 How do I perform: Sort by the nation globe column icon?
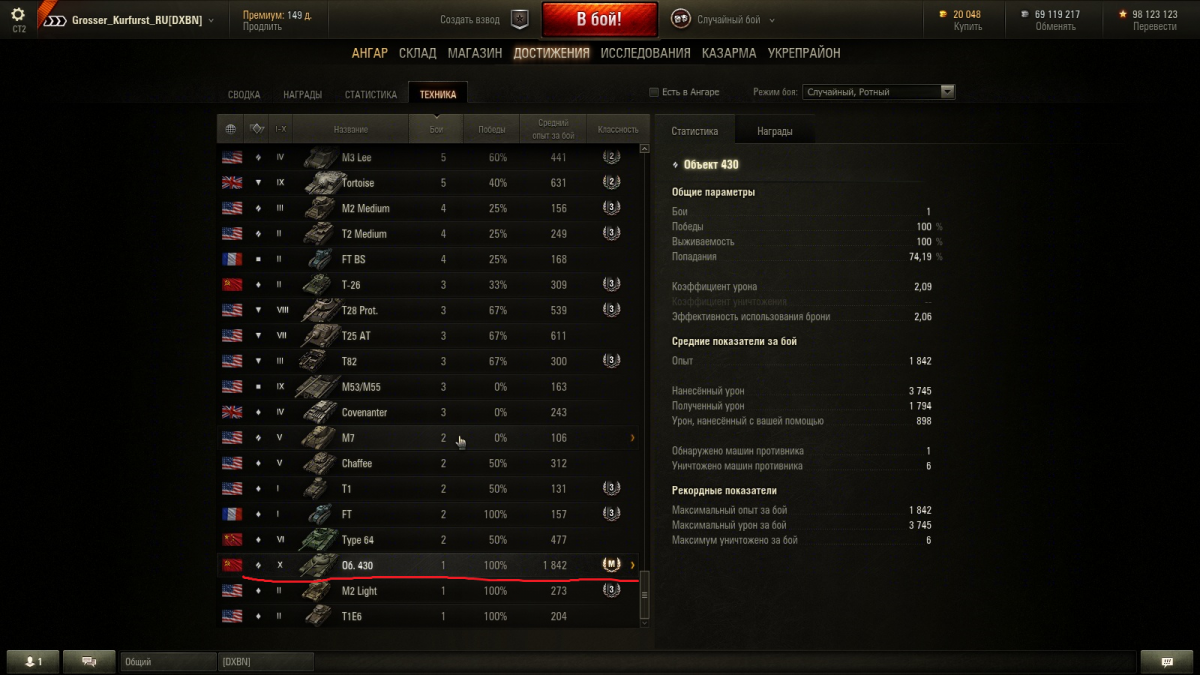[231, 129]
